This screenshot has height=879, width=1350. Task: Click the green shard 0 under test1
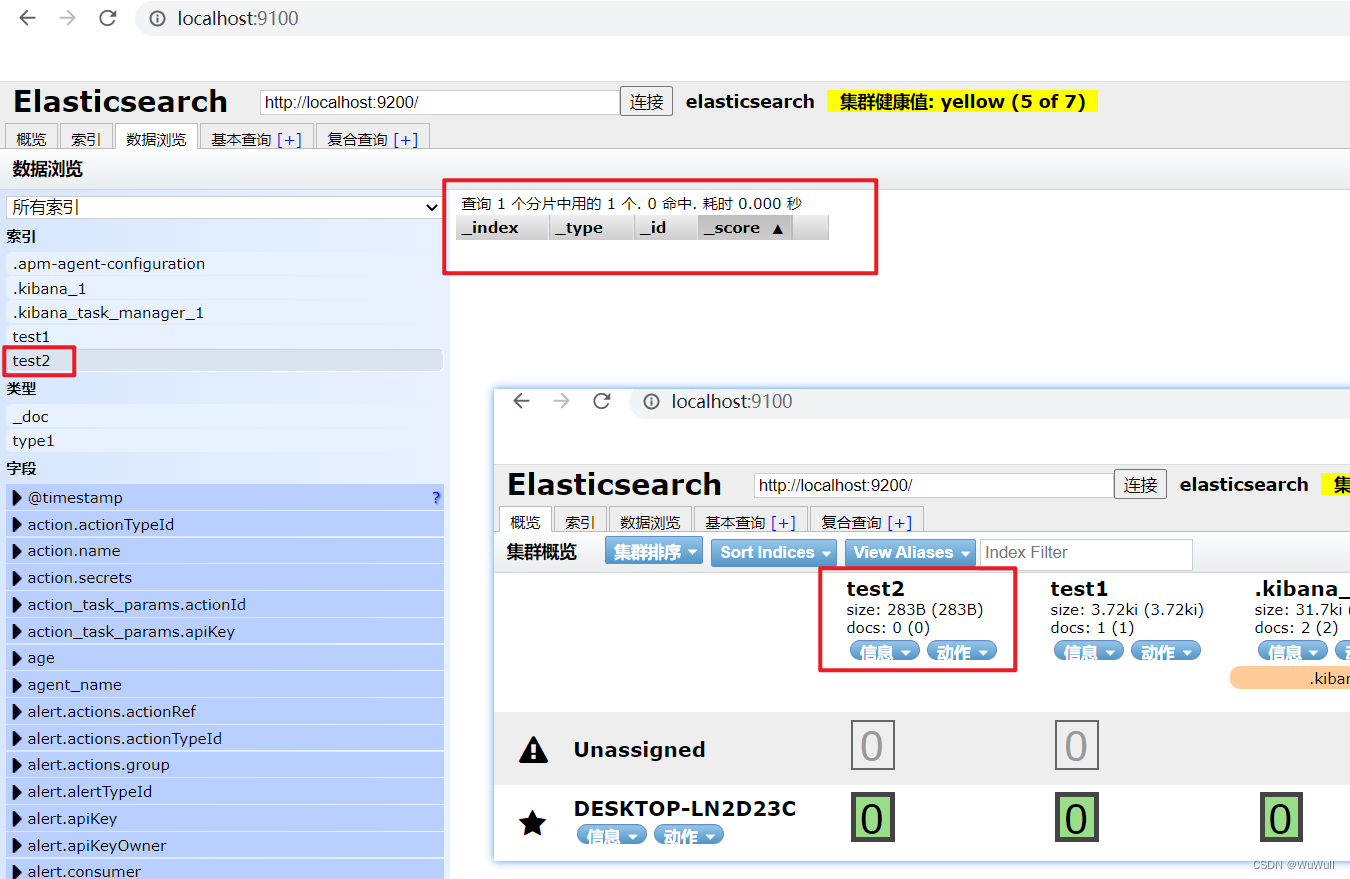[1076, 818]
